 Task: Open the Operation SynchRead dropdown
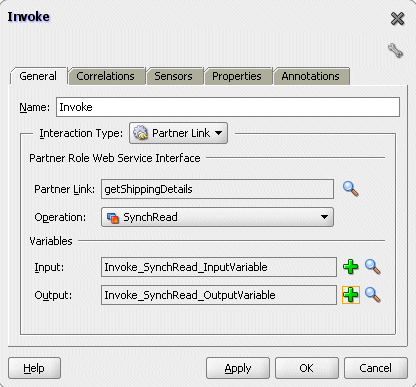pos(217,217)
